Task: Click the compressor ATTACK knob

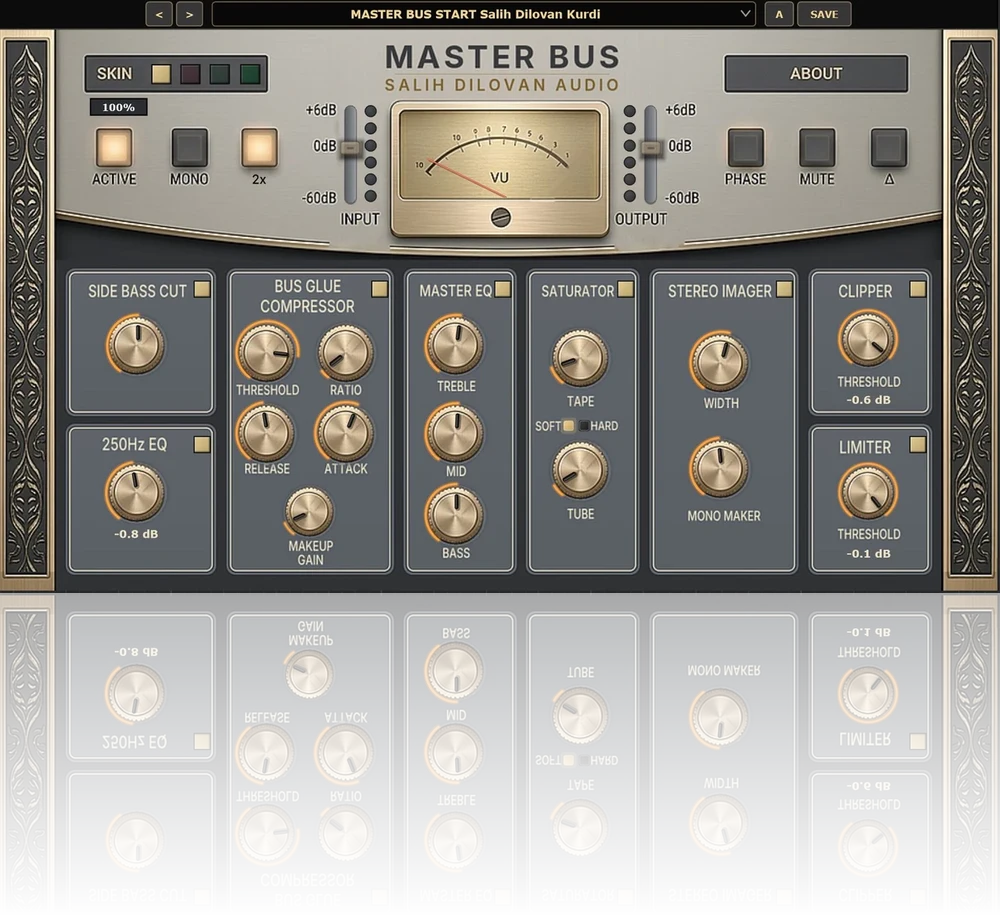Action: tap(345, 432)
